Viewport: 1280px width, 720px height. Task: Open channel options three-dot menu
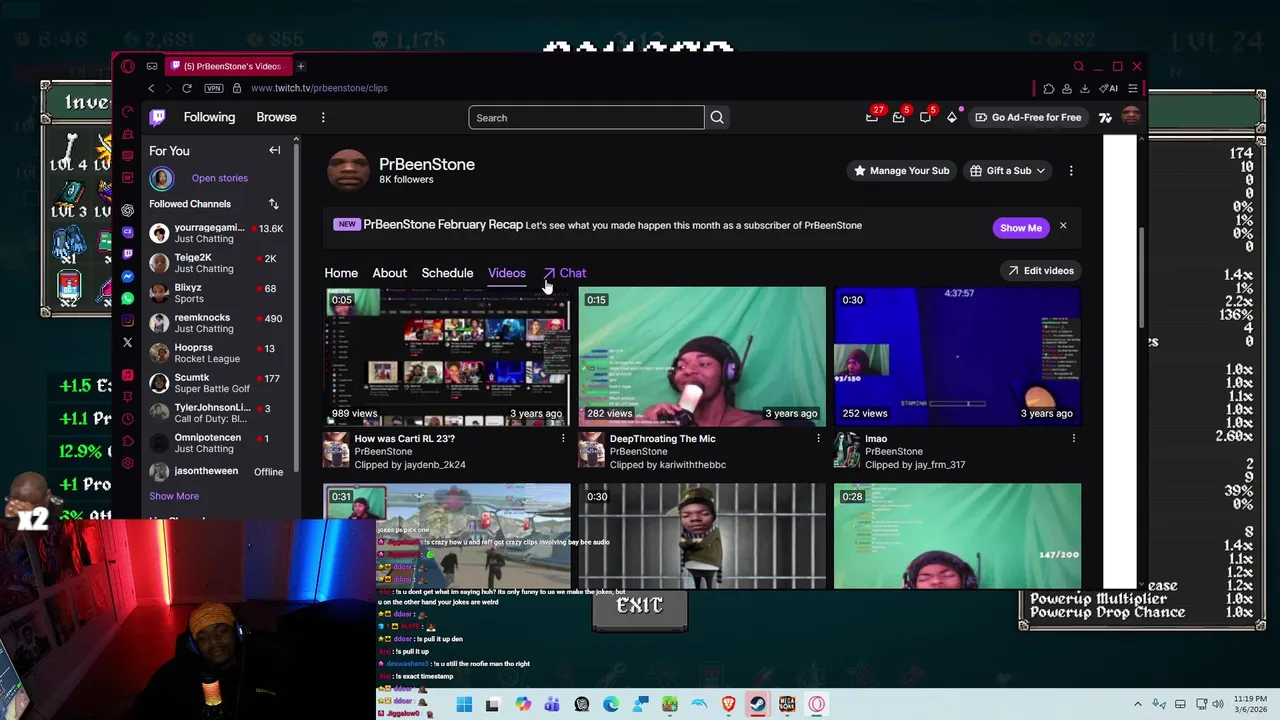coord(1071,171)
